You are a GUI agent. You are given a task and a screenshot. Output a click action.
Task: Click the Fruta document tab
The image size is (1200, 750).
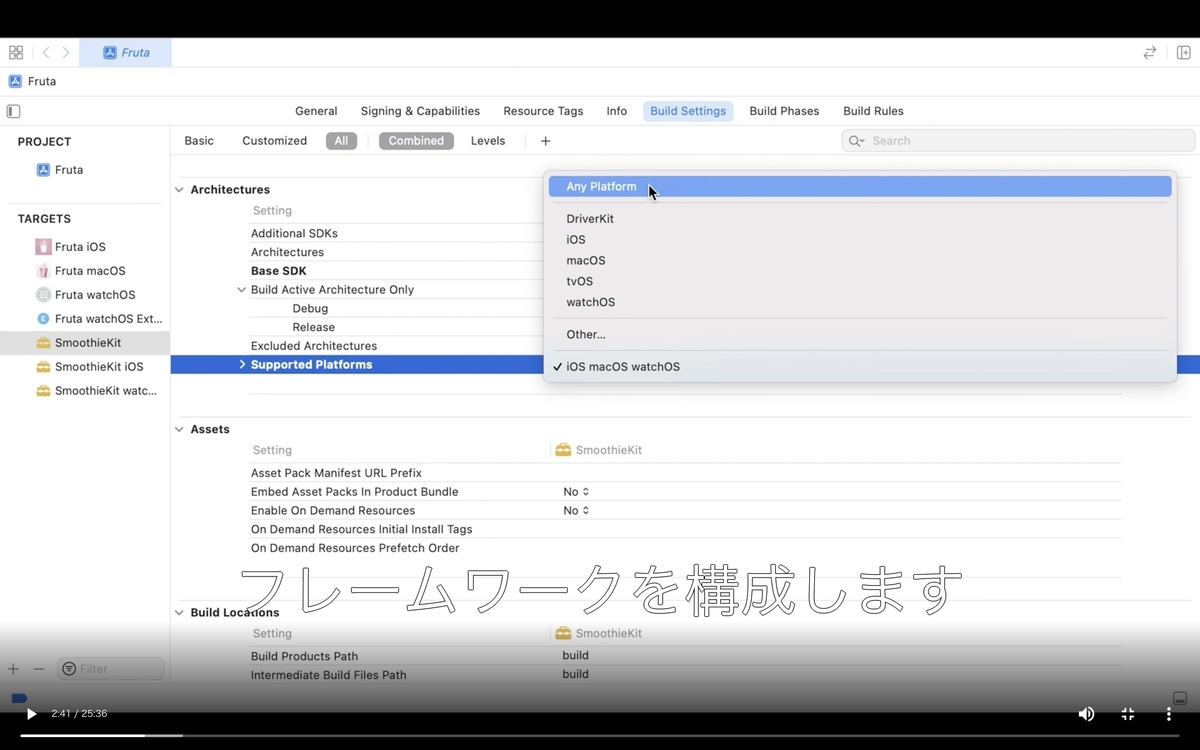click(x=126, y=53)
